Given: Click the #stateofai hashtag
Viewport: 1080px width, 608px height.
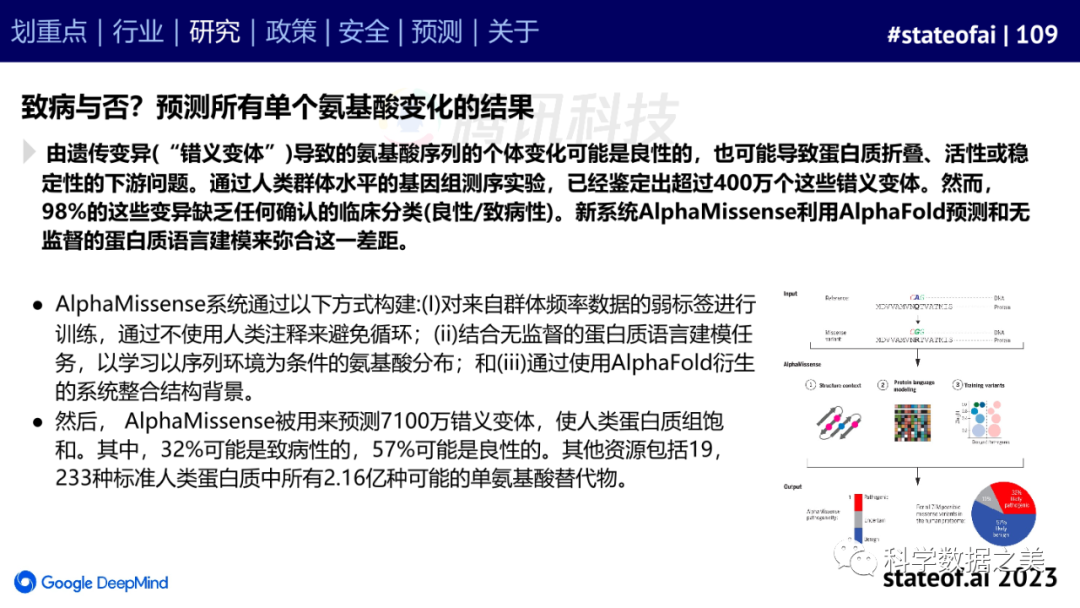Looking at the screenshot, I should (943, 35).
